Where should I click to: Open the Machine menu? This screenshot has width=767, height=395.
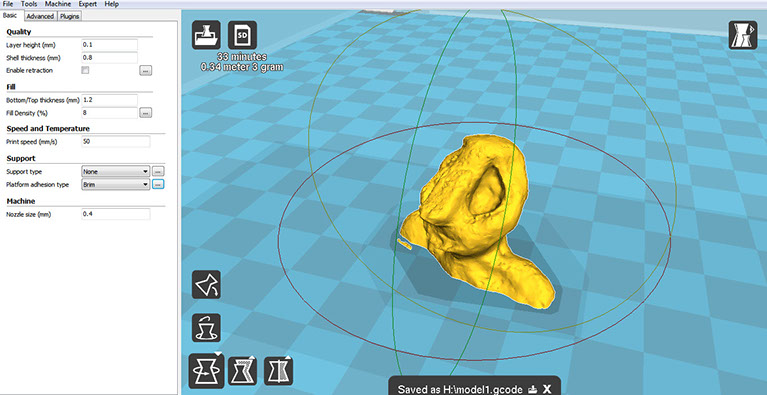(58, 4)
